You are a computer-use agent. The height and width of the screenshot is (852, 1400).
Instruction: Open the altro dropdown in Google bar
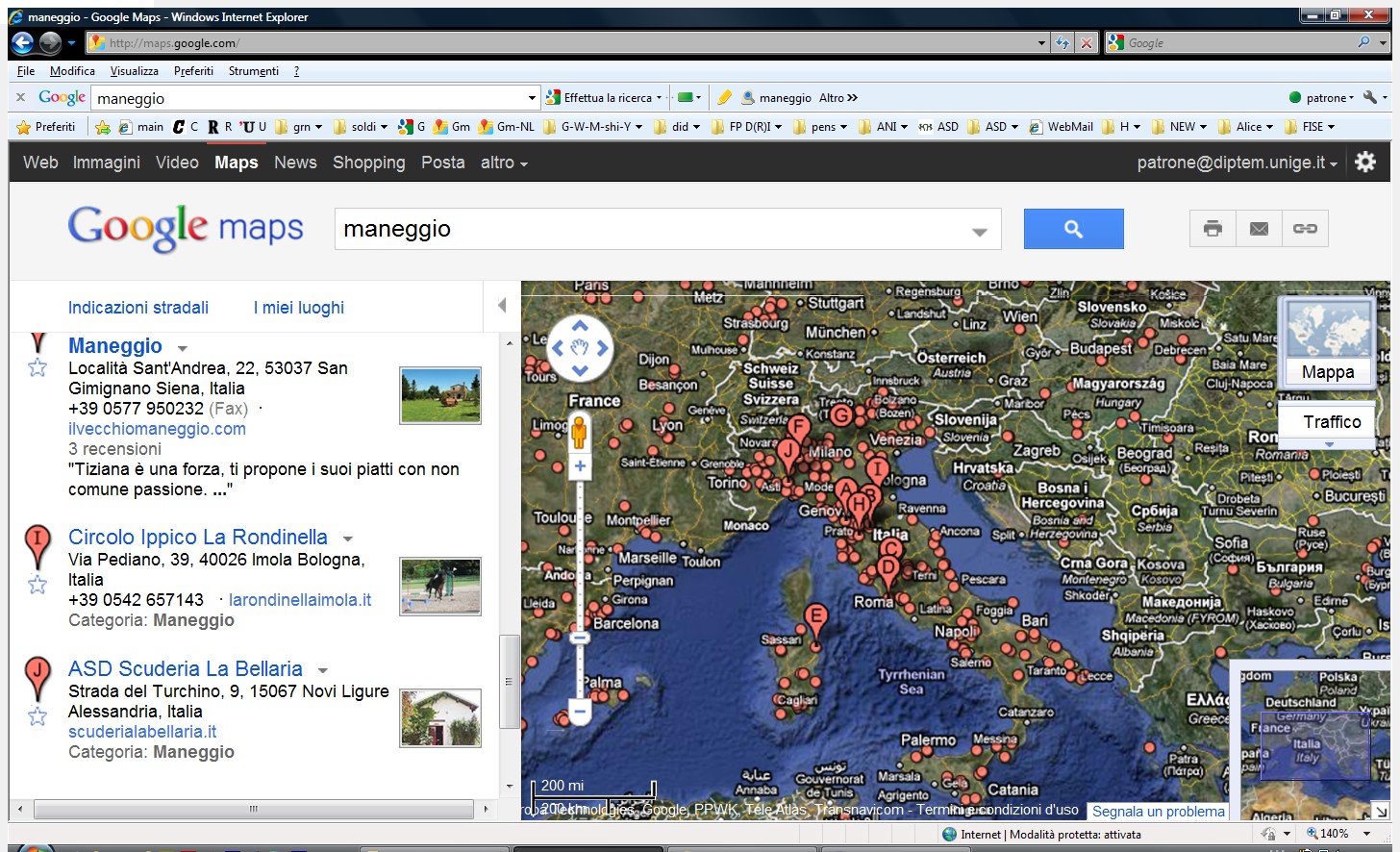504,163
